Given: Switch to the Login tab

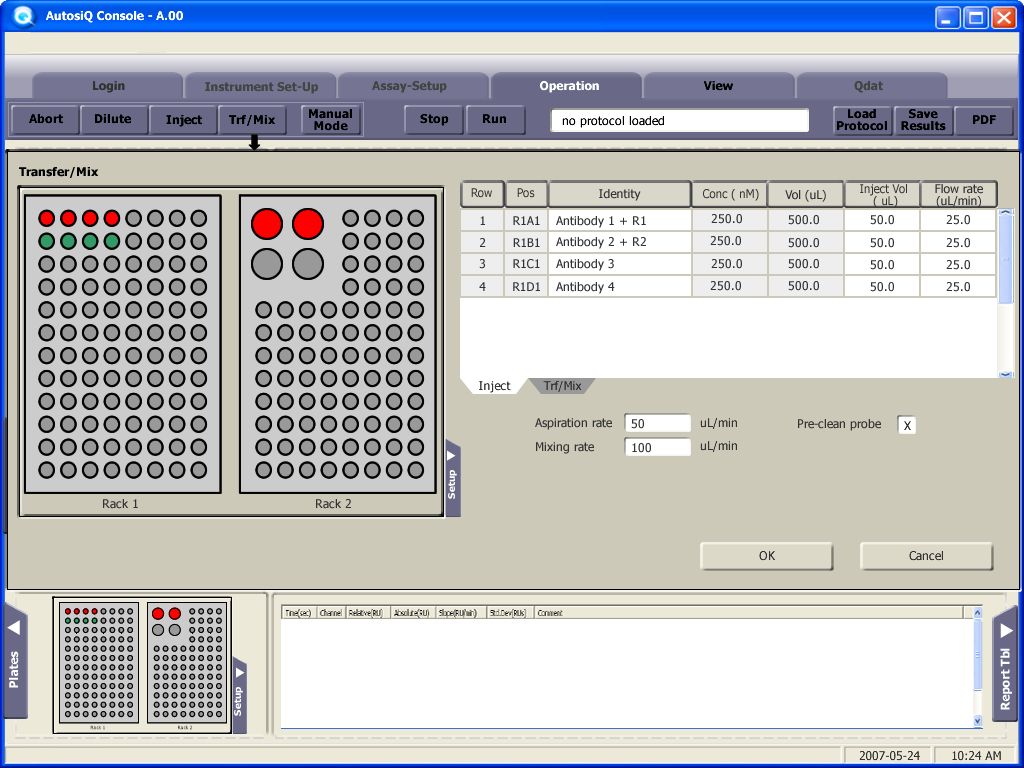Looking at the screenshot, I should tap(108, 86).
